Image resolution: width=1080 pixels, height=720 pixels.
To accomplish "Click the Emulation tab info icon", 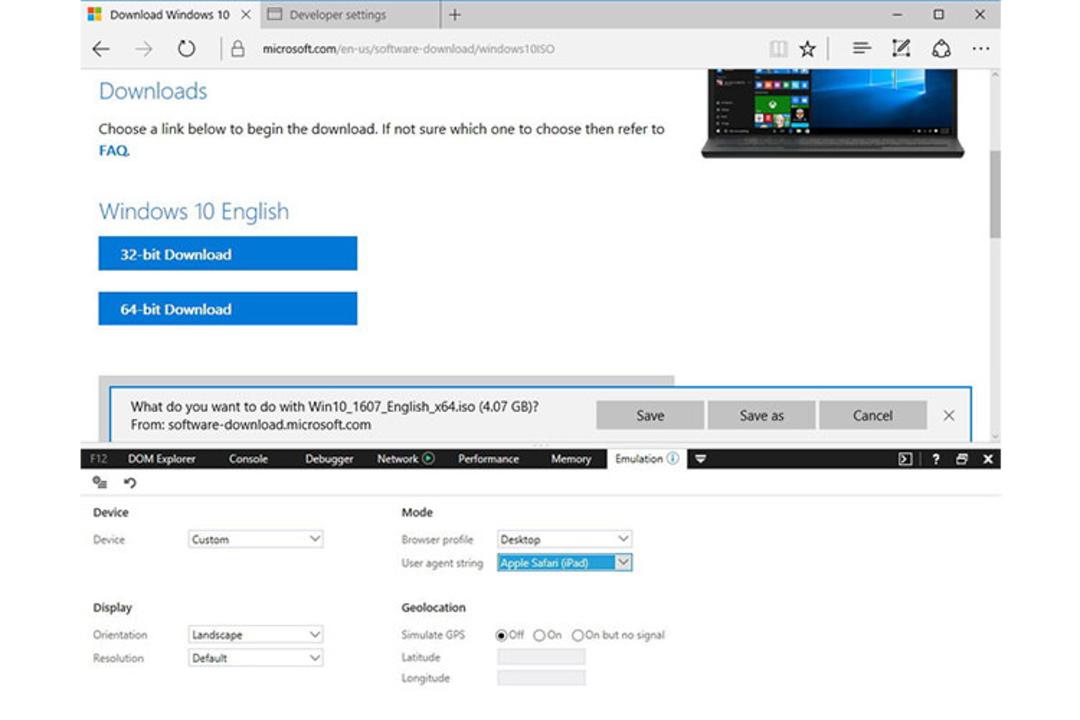I will 672,458.
